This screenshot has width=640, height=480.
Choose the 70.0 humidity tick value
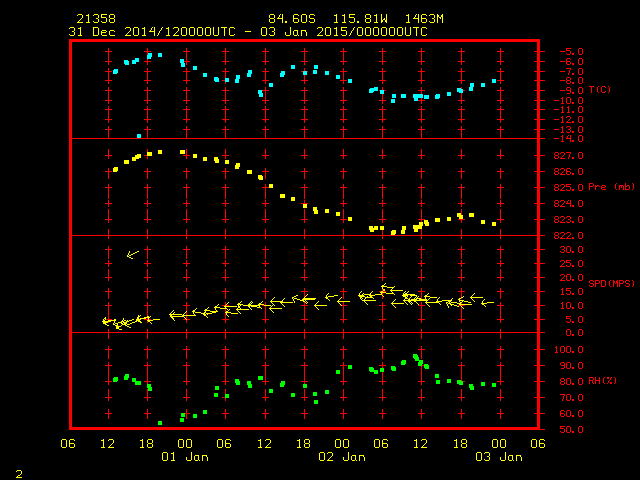tap(571, 398)
